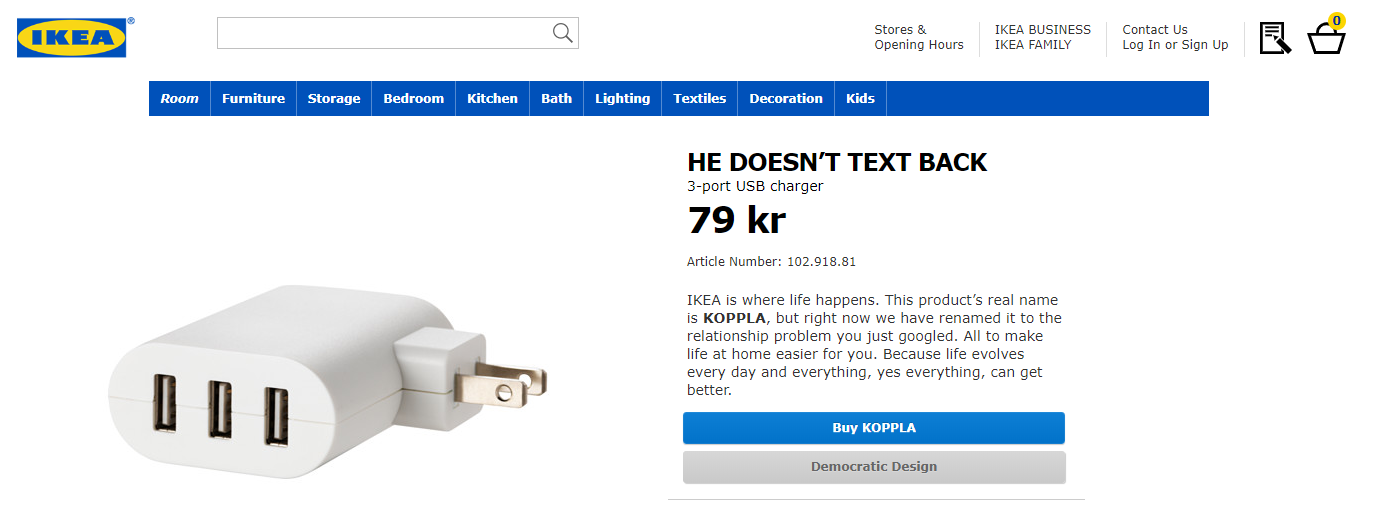
Task: Select Storage in the navigation bar
Action: [334, 98]
